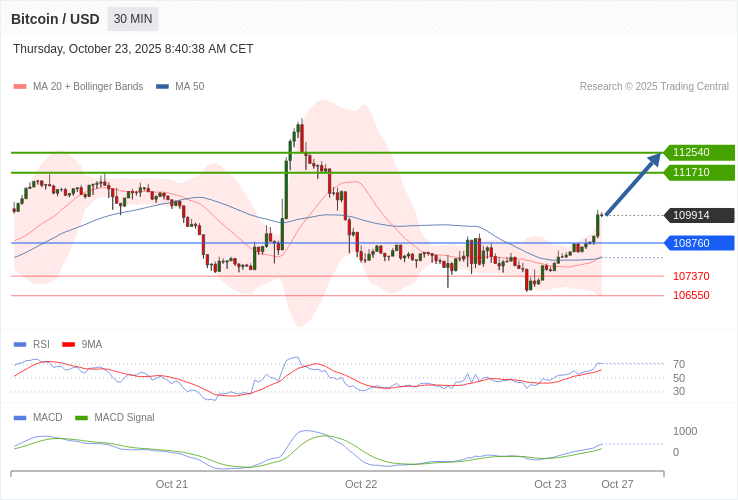This screenshot has height=500, width=738.
Task: Open the Research © 2025 Trading Central credit
Action: click(x=654, y=86)
